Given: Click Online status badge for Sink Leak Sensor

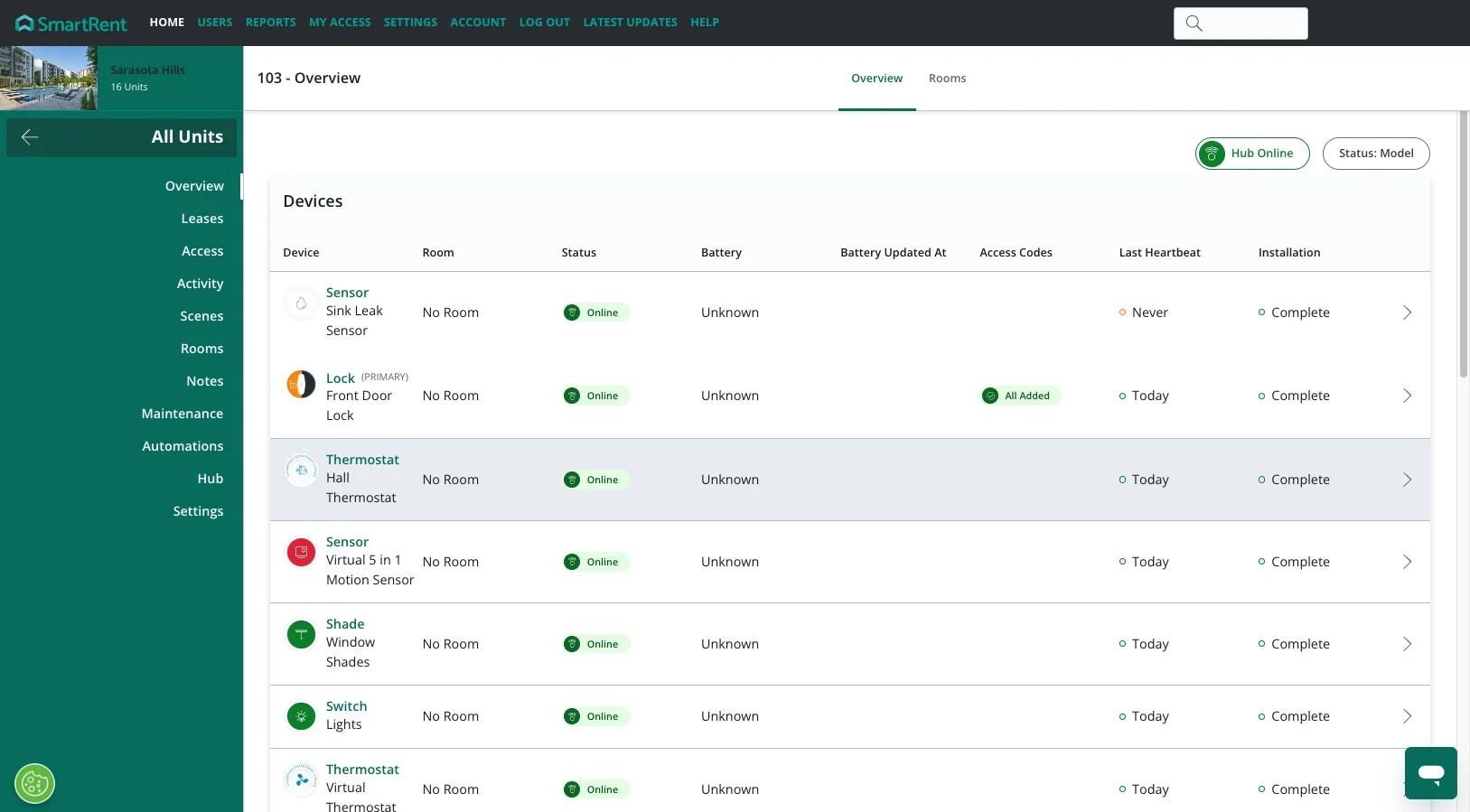Looking at the screenshot, I should 595,313.
